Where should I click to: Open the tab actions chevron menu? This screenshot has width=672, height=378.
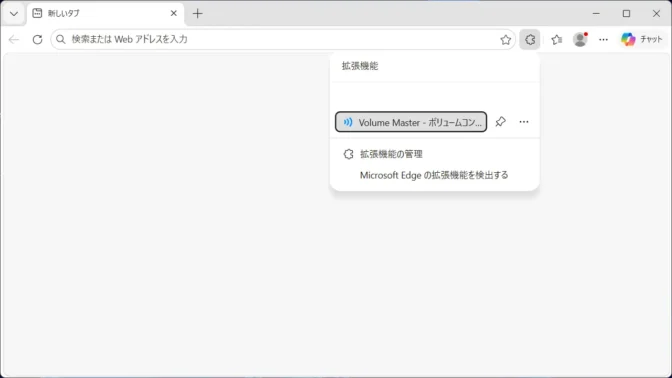tap(14, 14)
